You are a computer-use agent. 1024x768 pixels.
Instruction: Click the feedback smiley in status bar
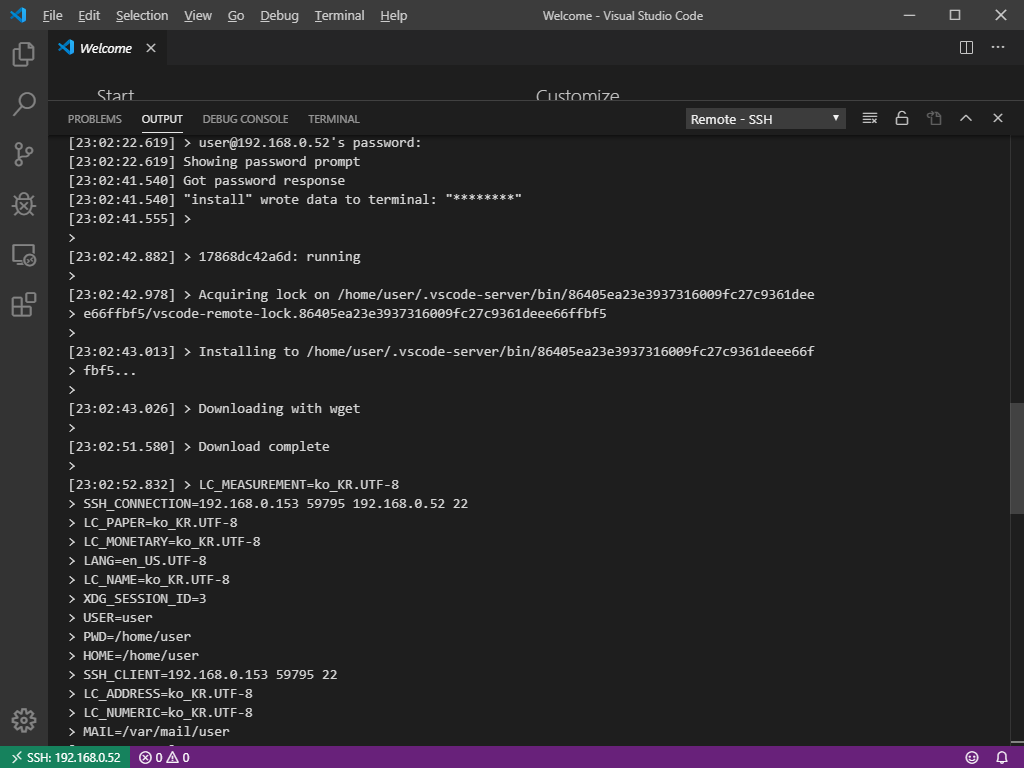972,758
